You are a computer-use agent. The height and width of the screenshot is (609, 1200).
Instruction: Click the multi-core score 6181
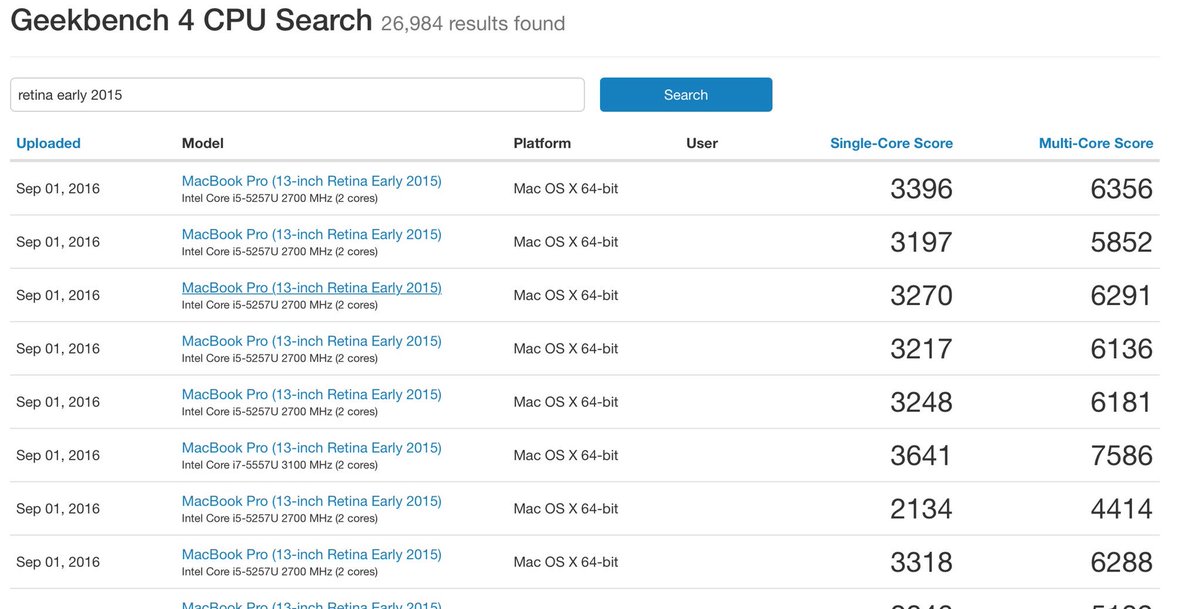coord(1122,402)
